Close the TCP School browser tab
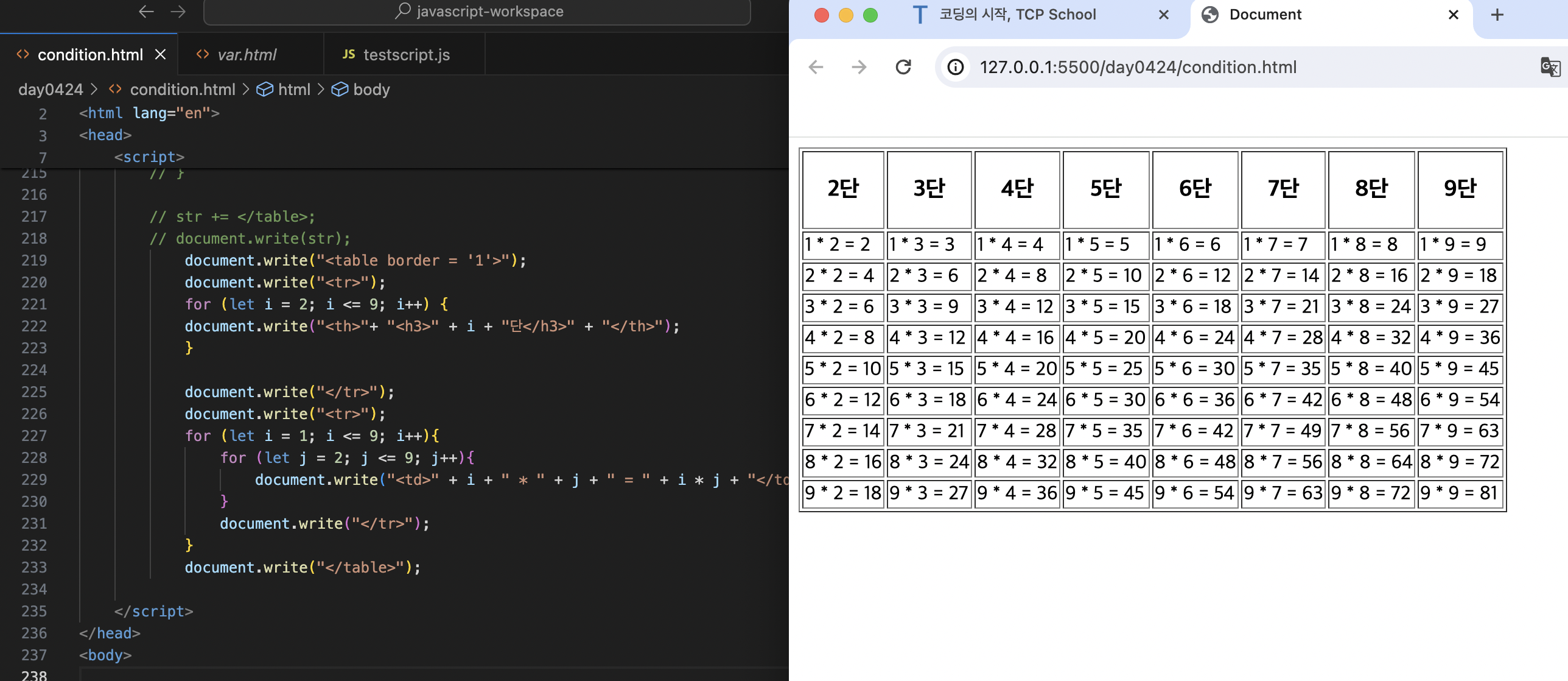This screenshot has height=681, width=1568. click(x=1163, y=15)
